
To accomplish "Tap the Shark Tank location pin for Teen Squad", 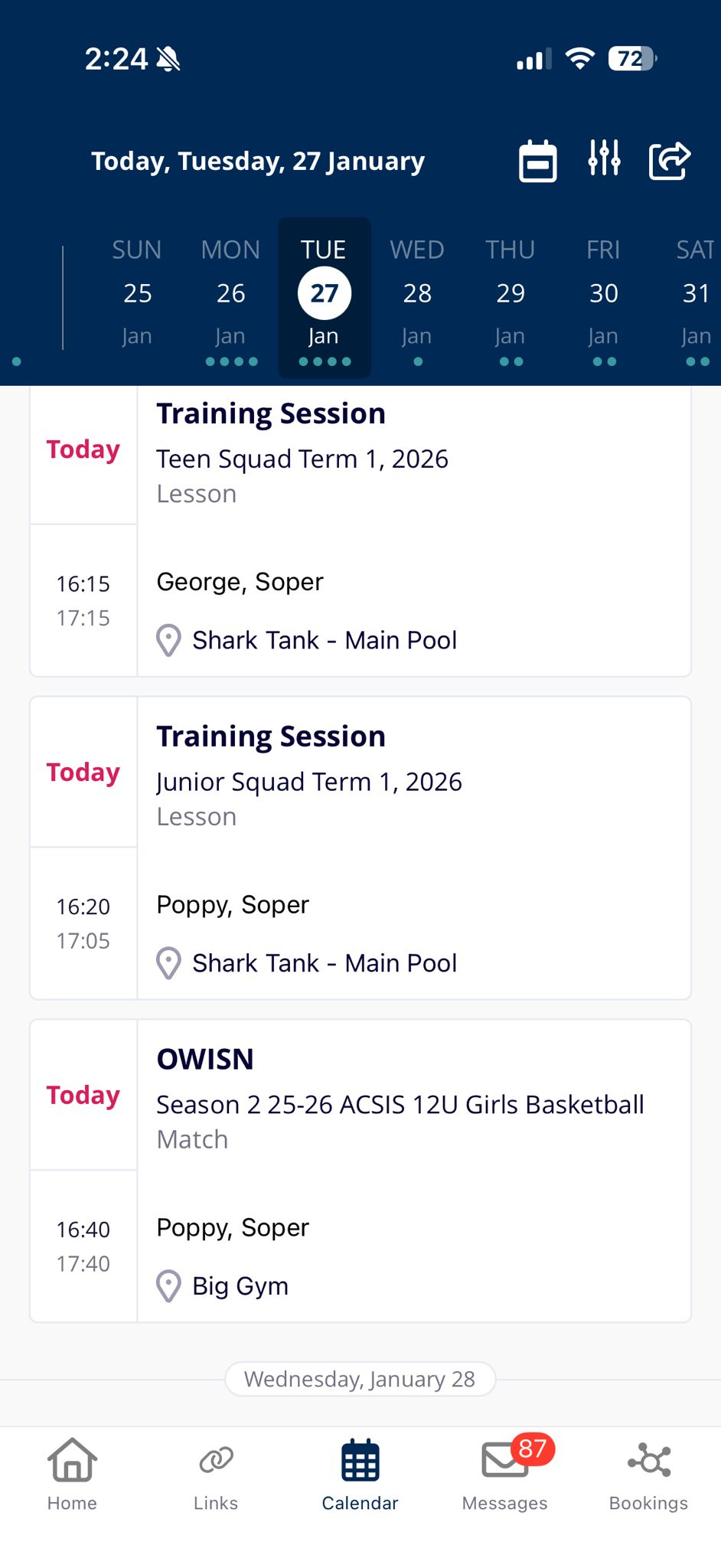I will [168, 640].
